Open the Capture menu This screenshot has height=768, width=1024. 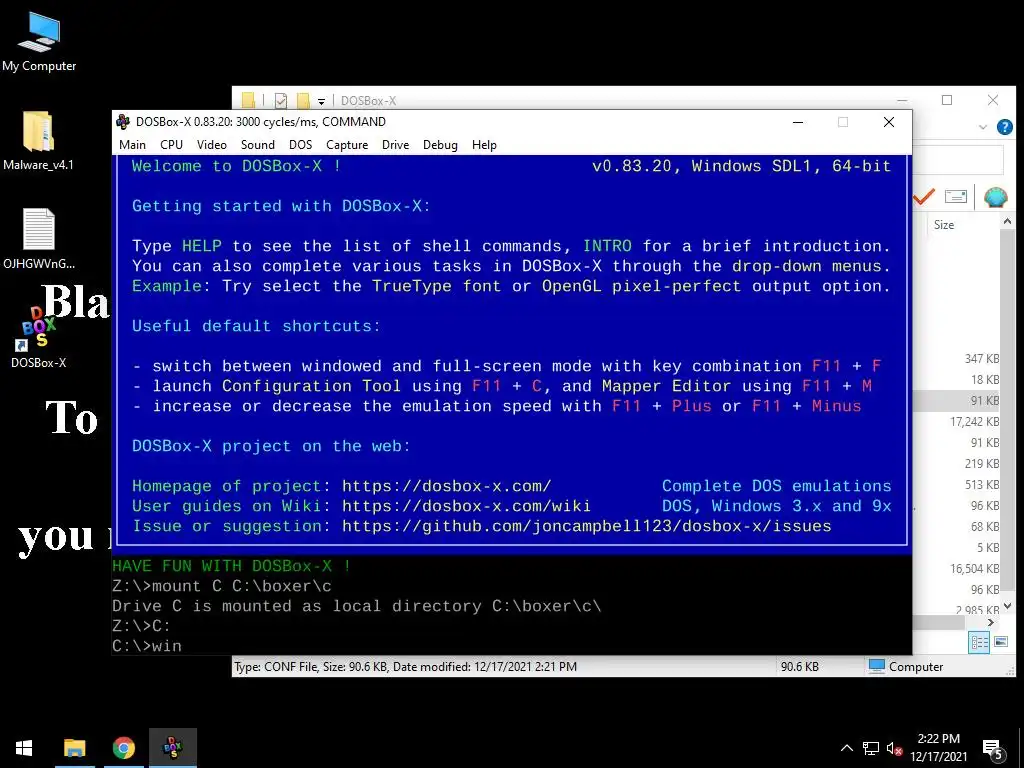tap(347, 145)
